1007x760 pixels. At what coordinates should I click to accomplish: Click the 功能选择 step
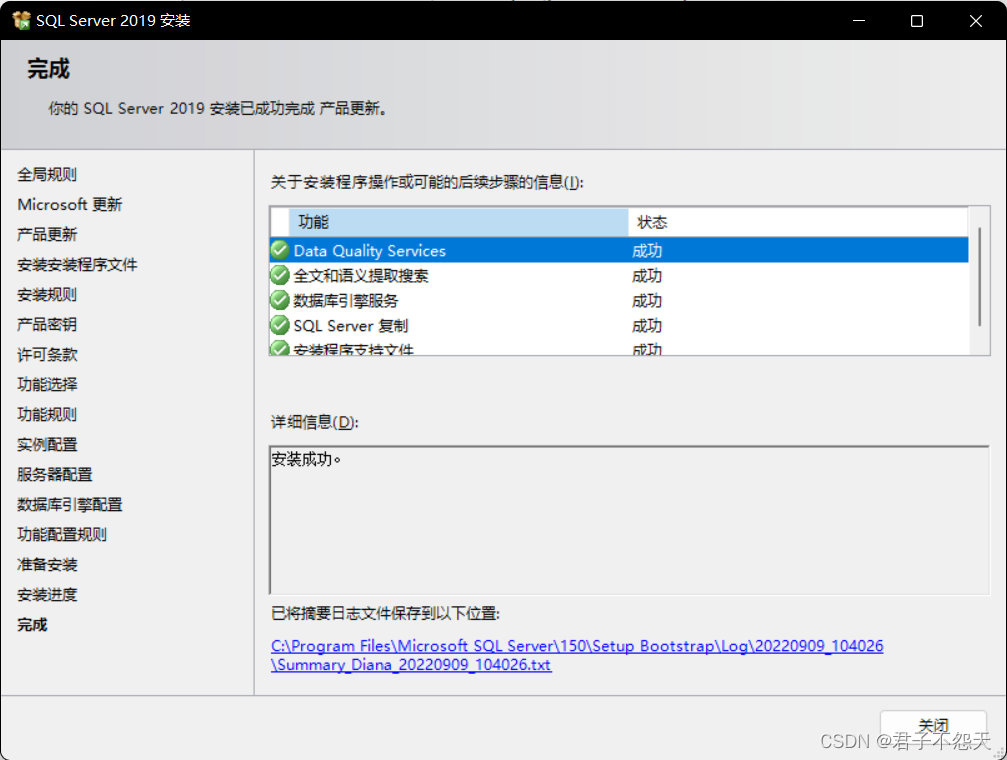click(x=47, y=384)
